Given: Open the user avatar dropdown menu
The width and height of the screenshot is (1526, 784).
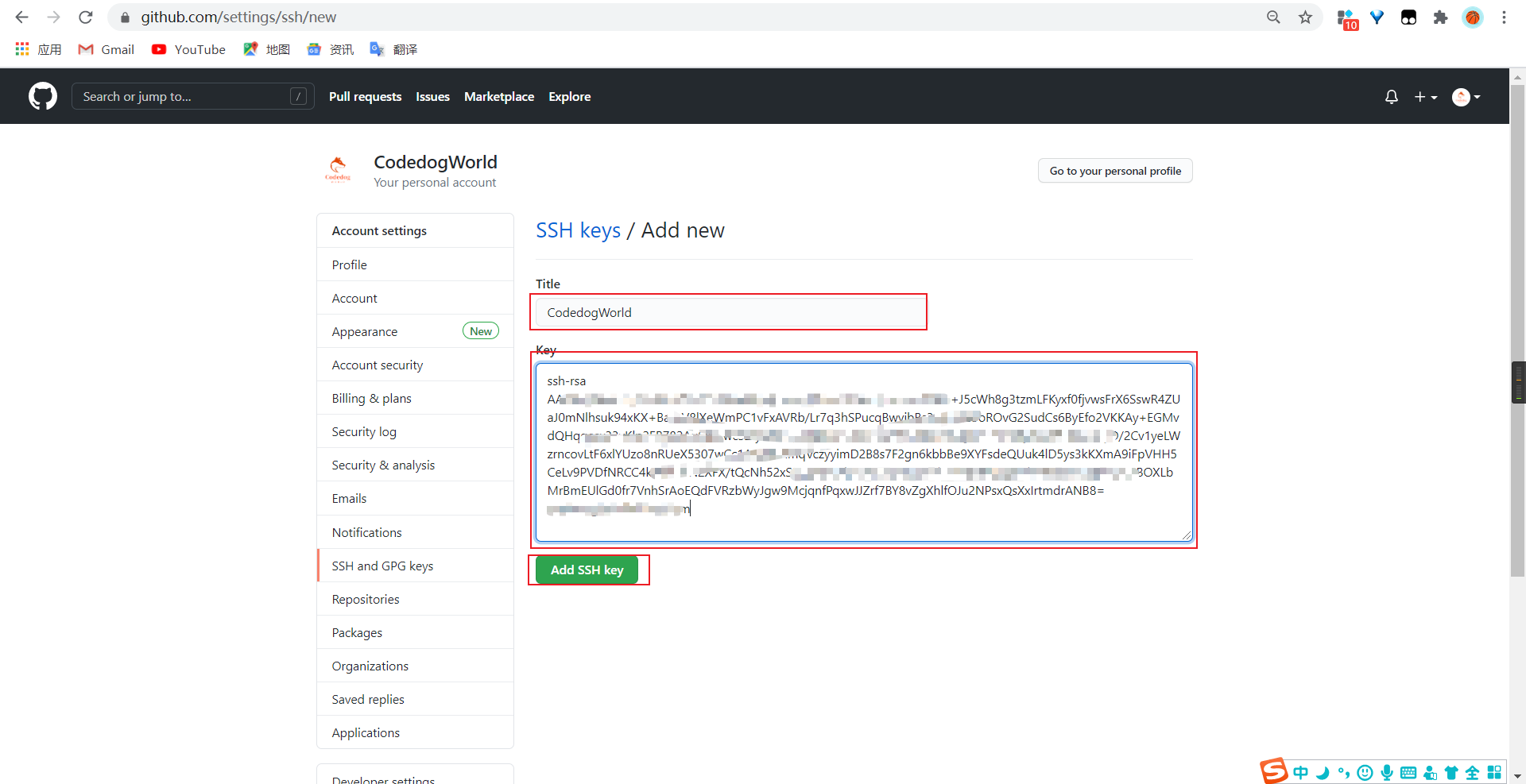Looking at the screenshot, I should click(1466, 97).
